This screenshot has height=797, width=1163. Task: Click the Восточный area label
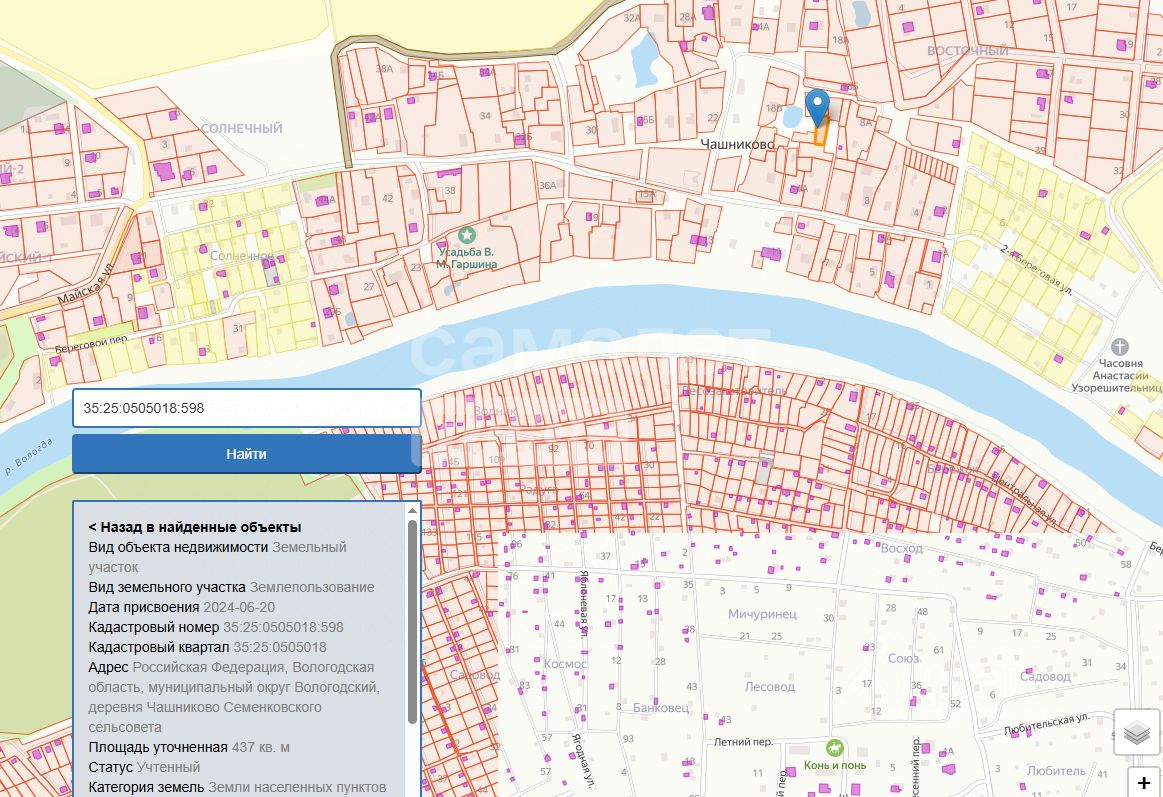(967, 51)
